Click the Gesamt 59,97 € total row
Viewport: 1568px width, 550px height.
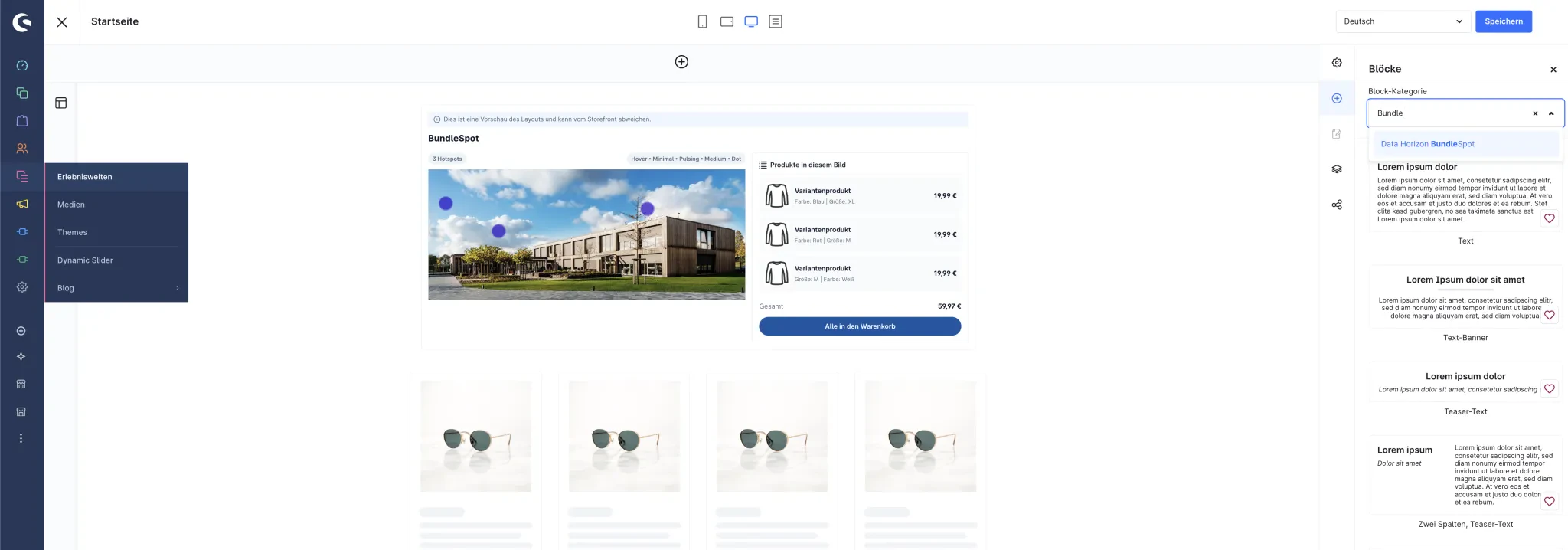[x=860, y=306]
